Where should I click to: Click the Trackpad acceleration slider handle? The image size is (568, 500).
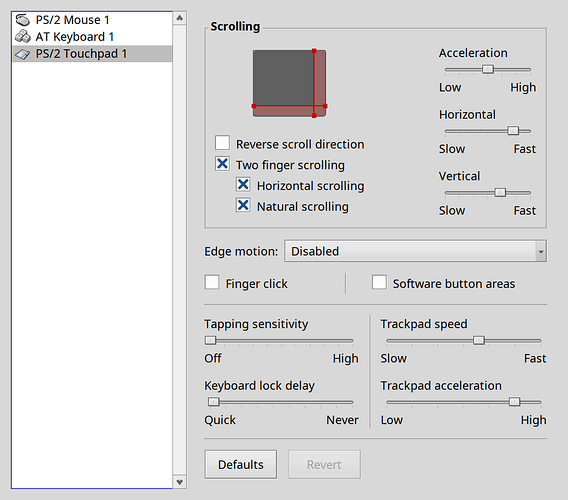click(514, 402)
